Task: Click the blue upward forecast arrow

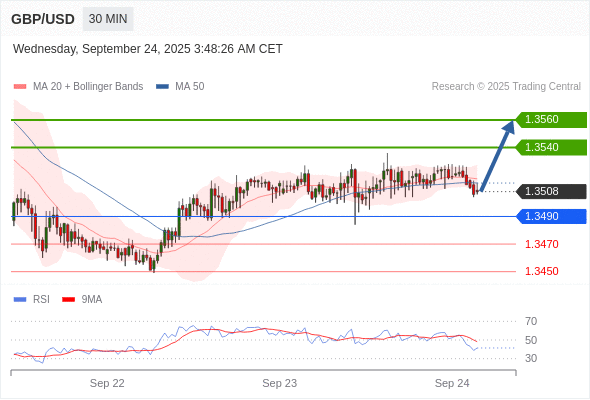Action: point(497,156)
